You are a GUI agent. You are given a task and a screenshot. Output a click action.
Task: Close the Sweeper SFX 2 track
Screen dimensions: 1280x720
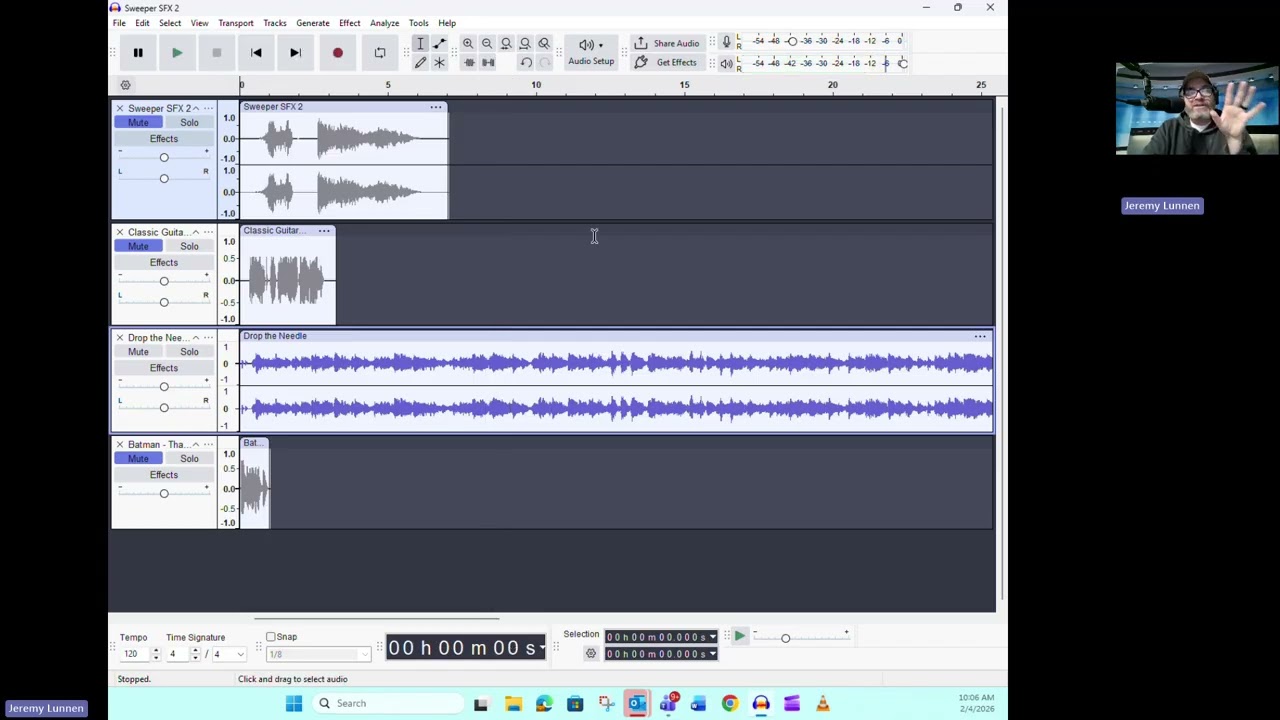pyautogui.click(x=120, y=108)
